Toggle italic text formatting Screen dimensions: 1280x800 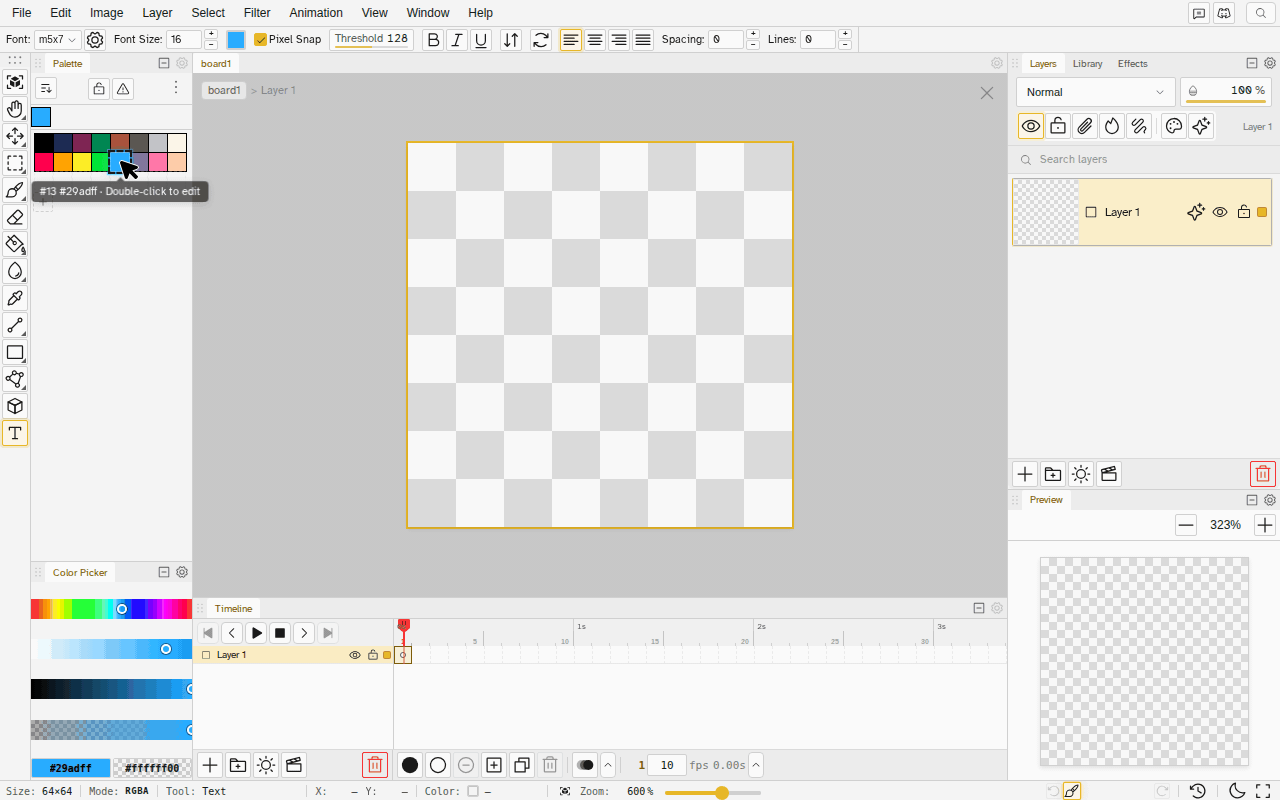pos(457,40)
